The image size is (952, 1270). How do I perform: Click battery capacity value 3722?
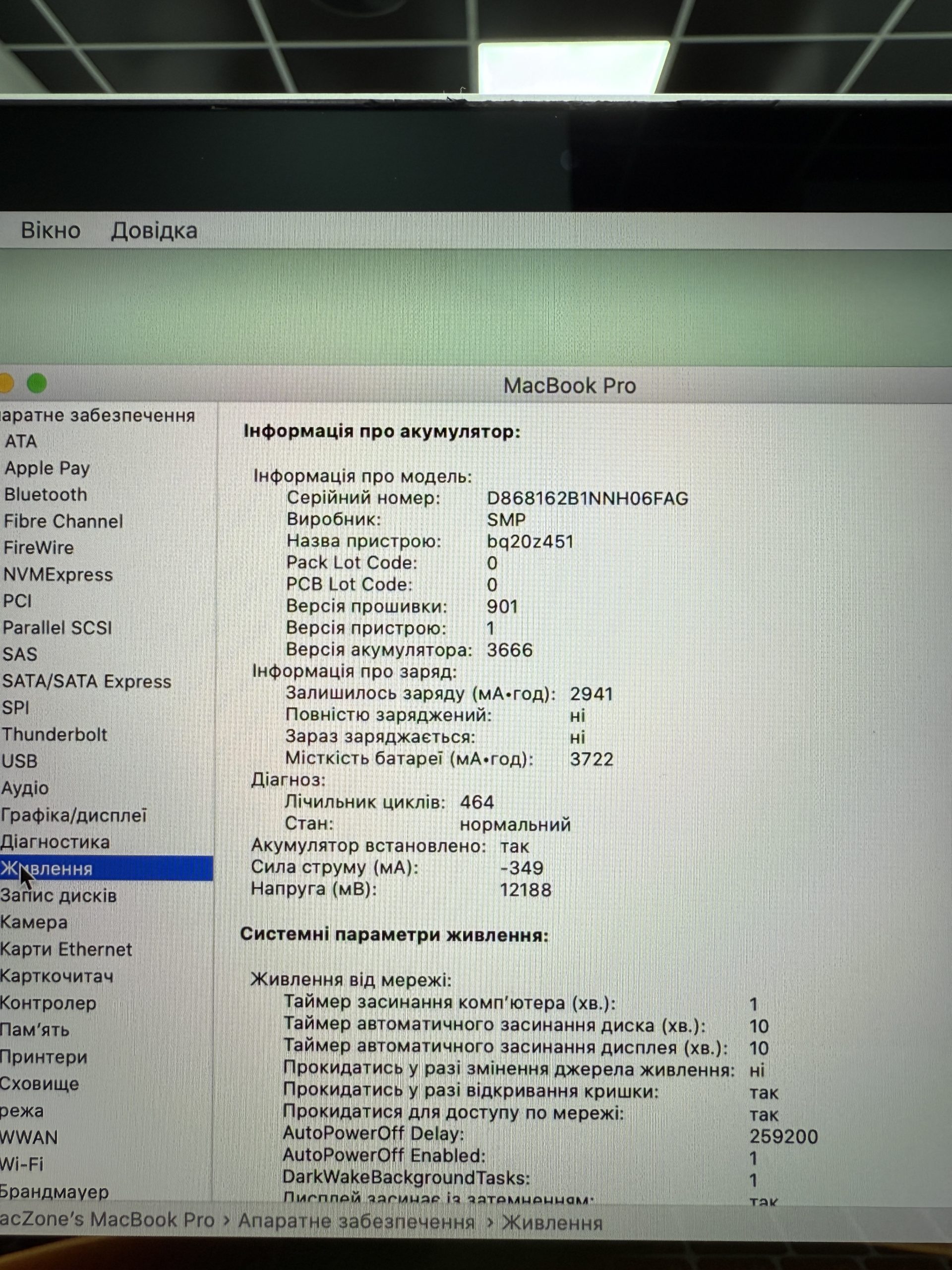coord(592,760)
